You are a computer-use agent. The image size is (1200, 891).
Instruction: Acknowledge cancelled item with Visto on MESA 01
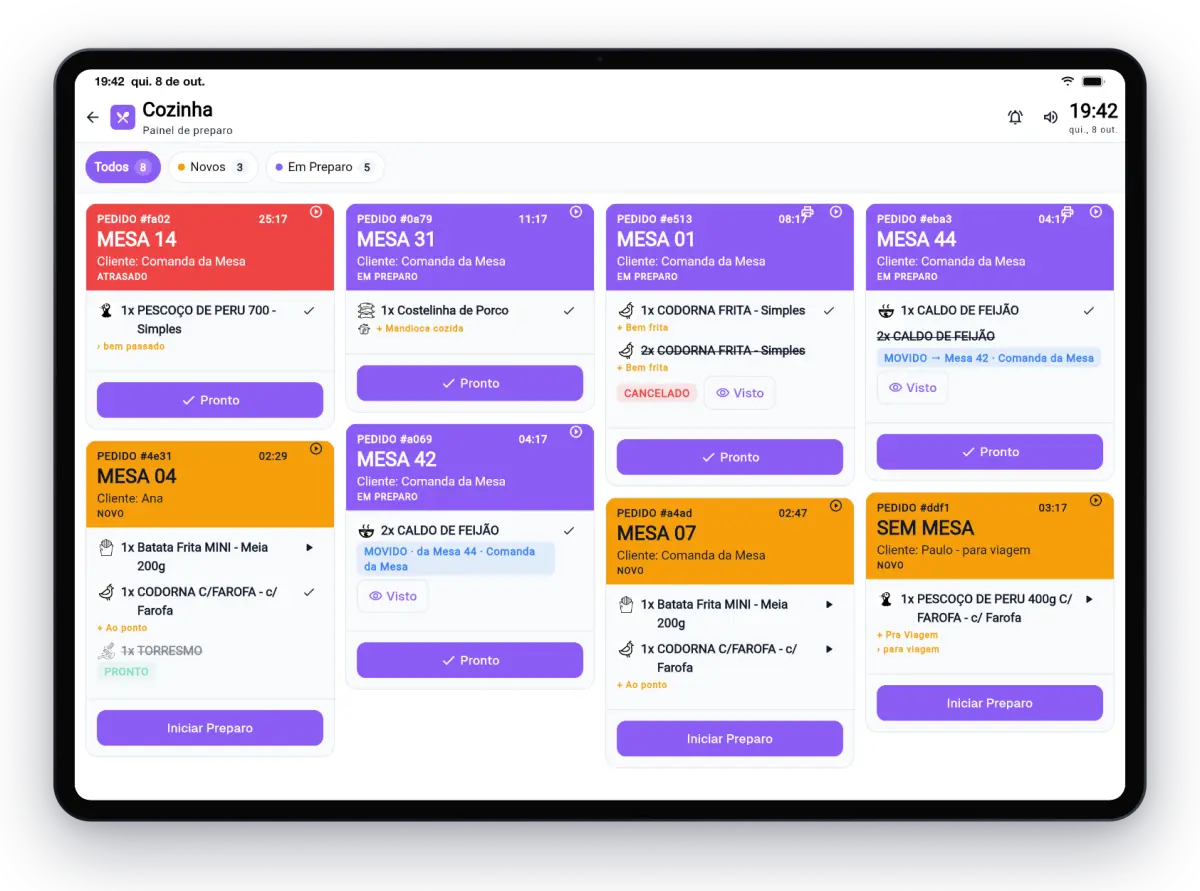pos(740,393)
